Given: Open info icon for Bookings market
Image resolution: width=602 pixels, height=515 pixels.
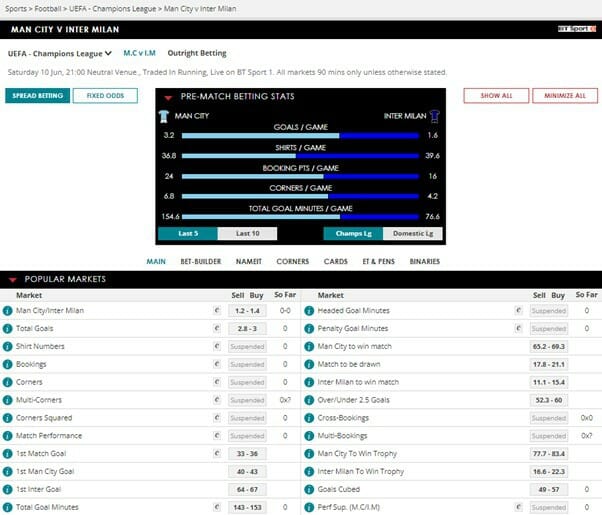Looking at the screenshot, I should pos(7,364).
